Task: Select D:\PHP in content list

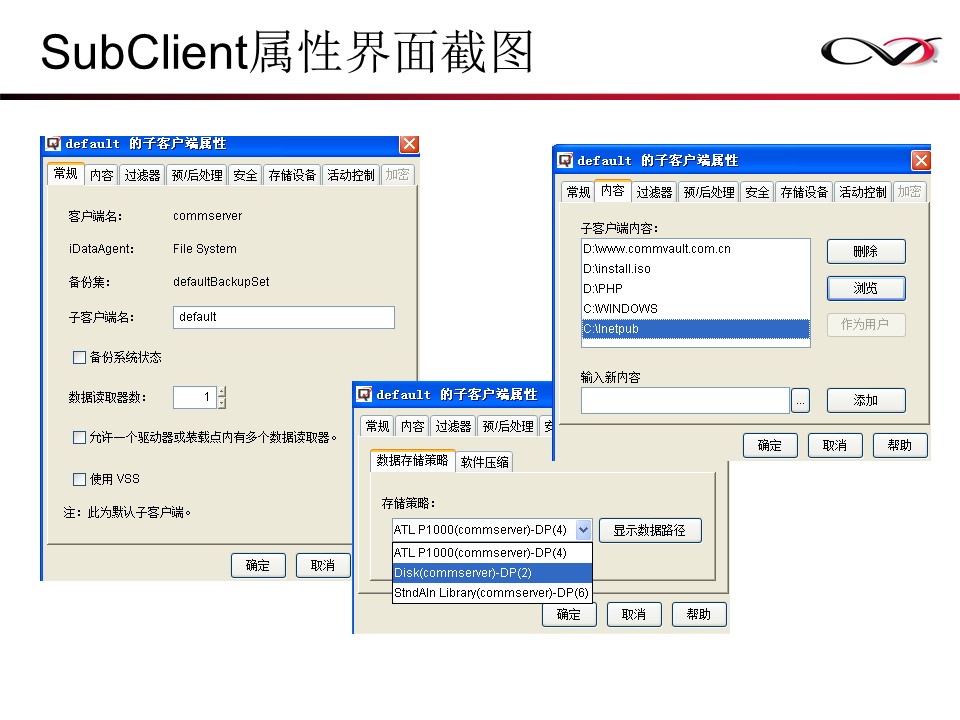Action: [696, 289]
